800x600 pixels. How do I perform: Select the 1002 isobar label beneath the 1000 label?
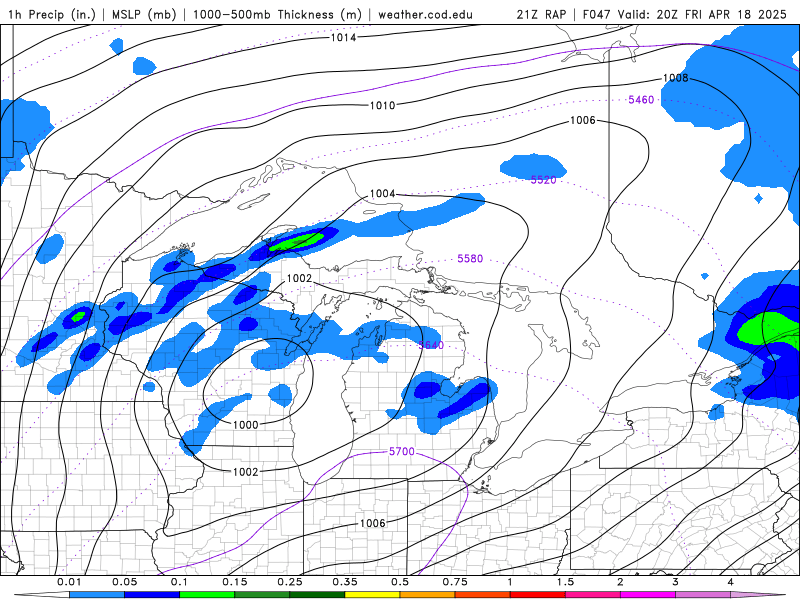click(245, 472)
